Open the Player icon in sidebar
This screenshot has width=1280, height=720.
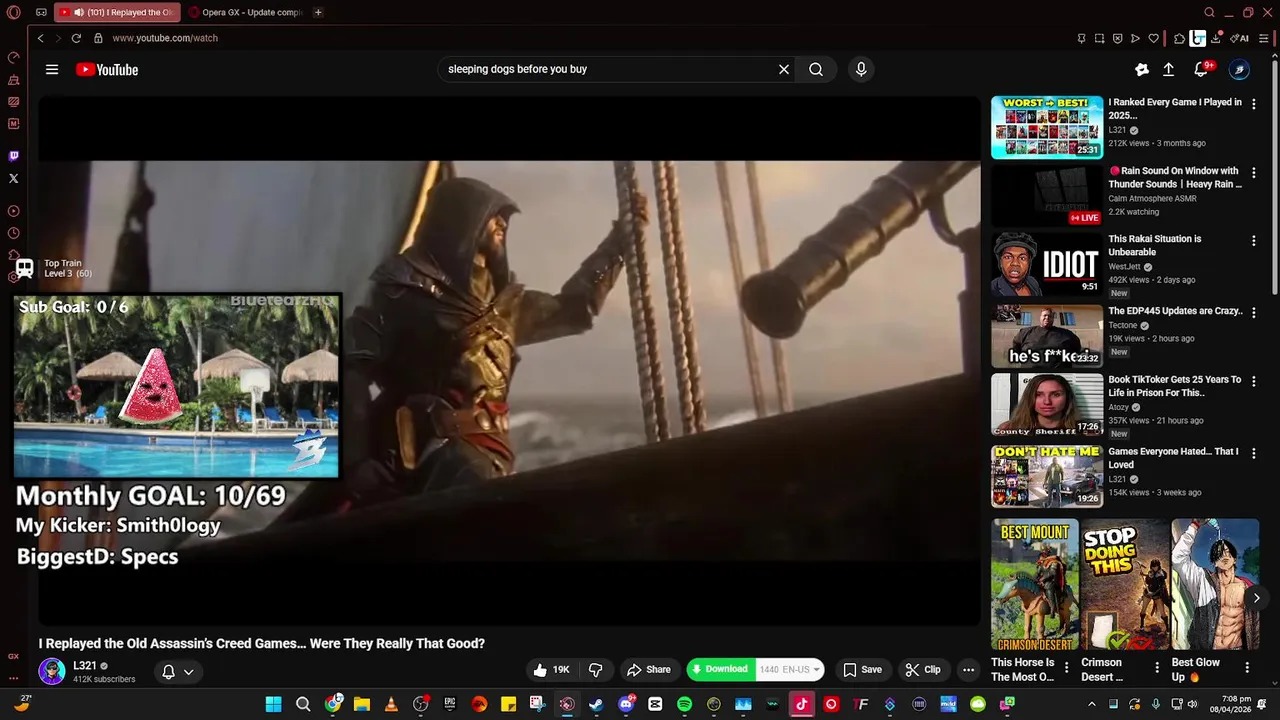(x=13, y=211)
